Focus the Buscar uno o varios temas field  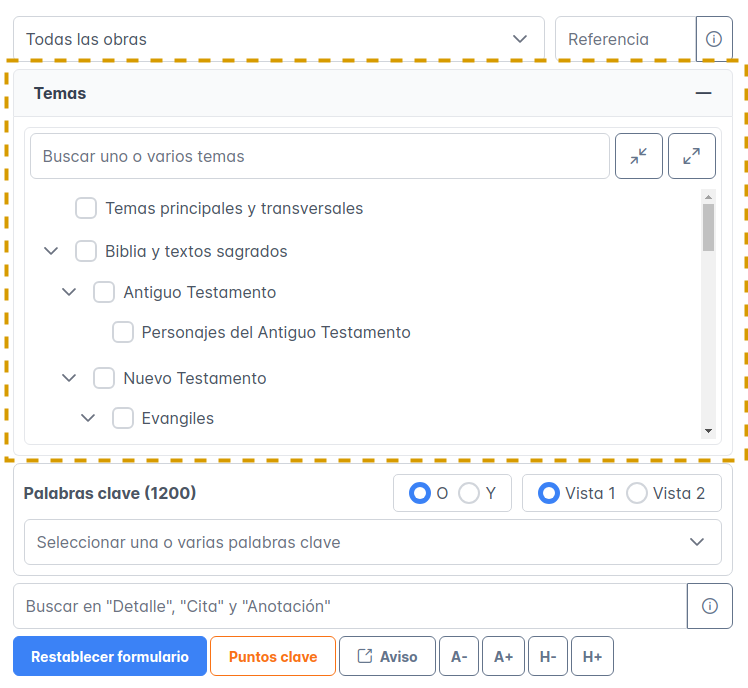[x=319, y=156]
